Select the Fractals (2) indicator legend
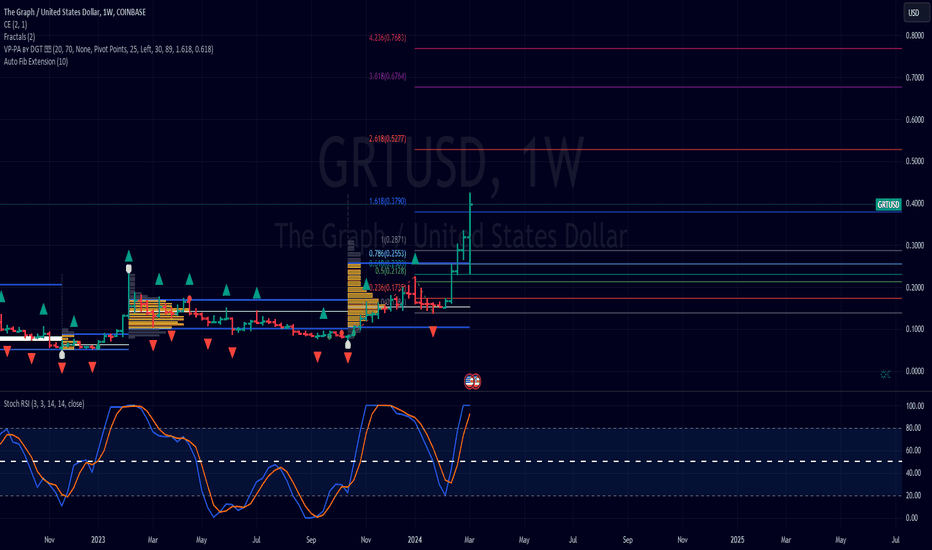This screenshot has height=550, width=932. tap(19, 37)
